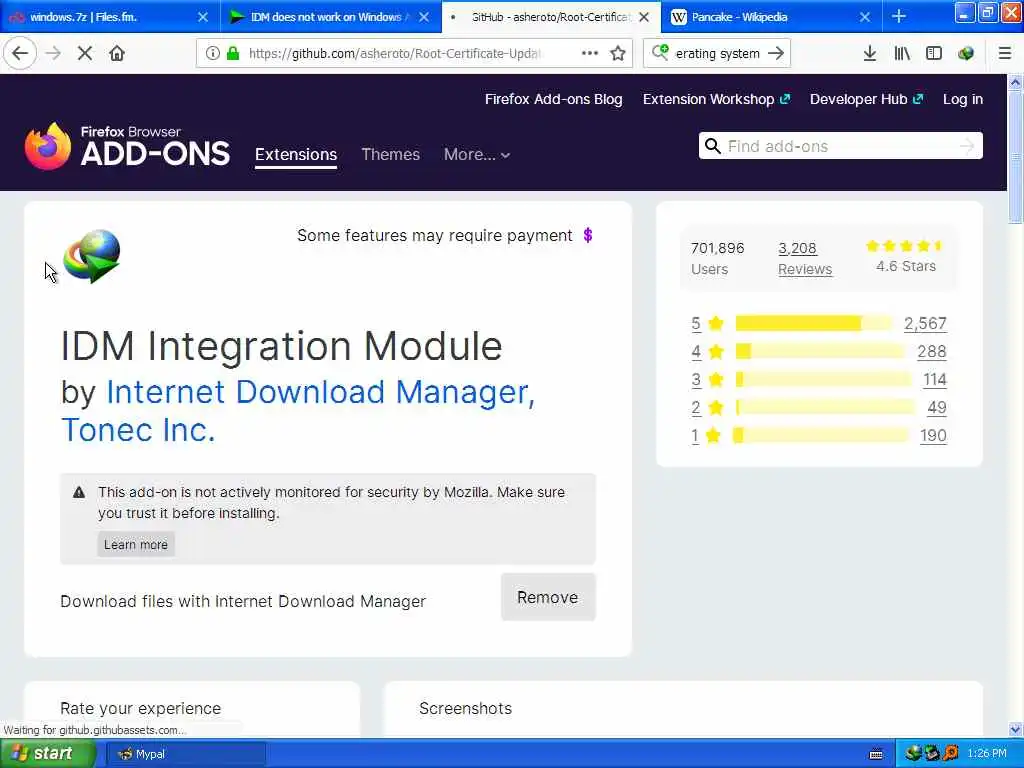This screenshot has height=768, width=1024.
Task: Open the browser home page
Action: coord(117,54)
